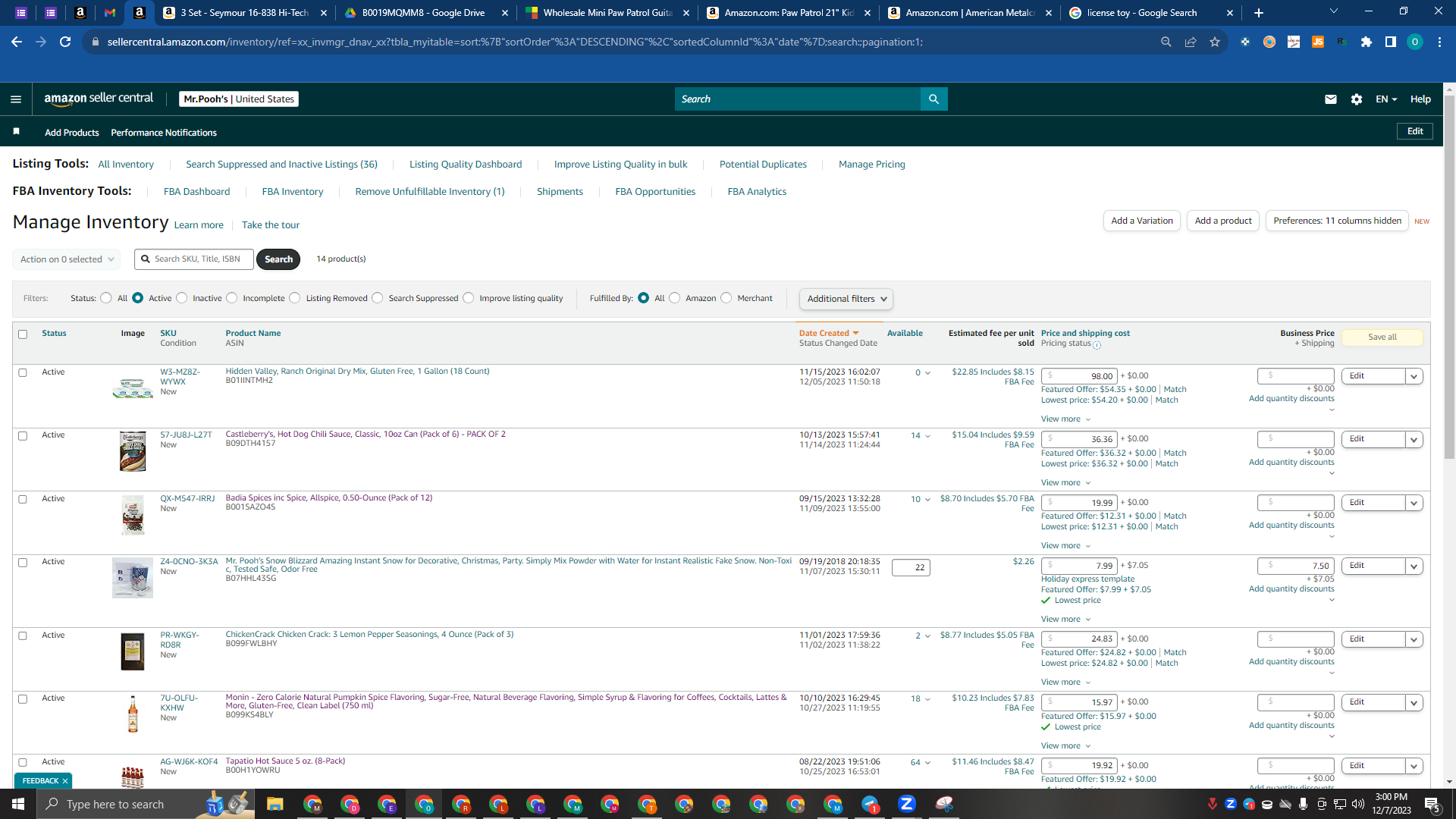Click the Search SKU, Title, ISBN field
The width and height of the screenshot is (1456, 819).
194,259
